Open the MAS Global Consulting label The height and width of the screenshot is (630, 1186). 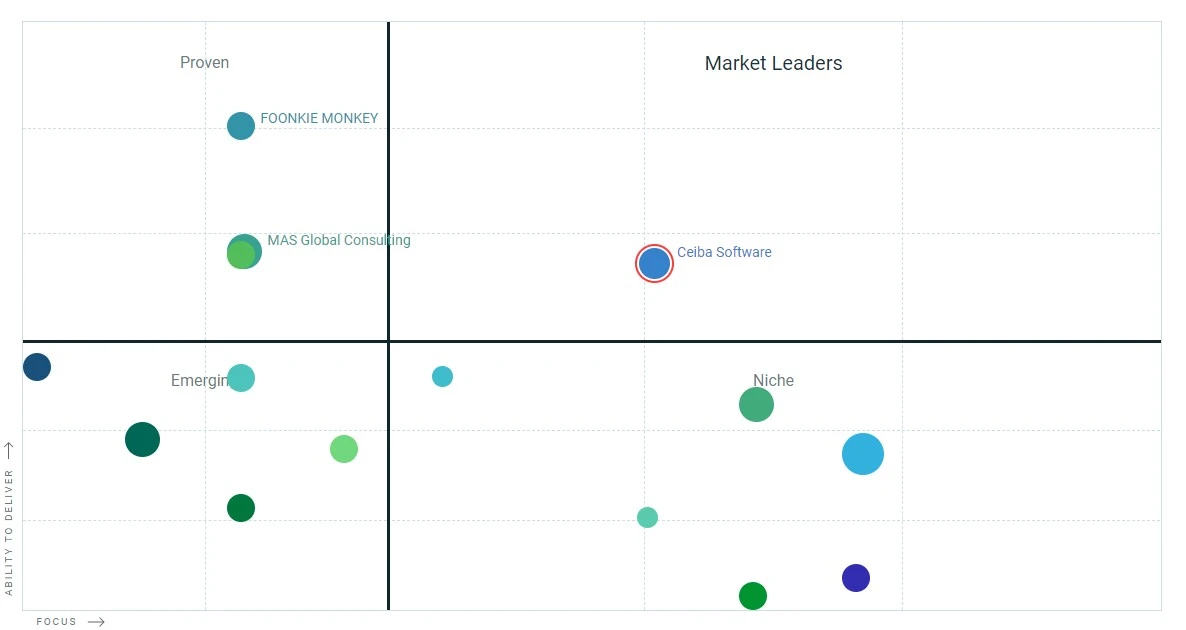339,240
